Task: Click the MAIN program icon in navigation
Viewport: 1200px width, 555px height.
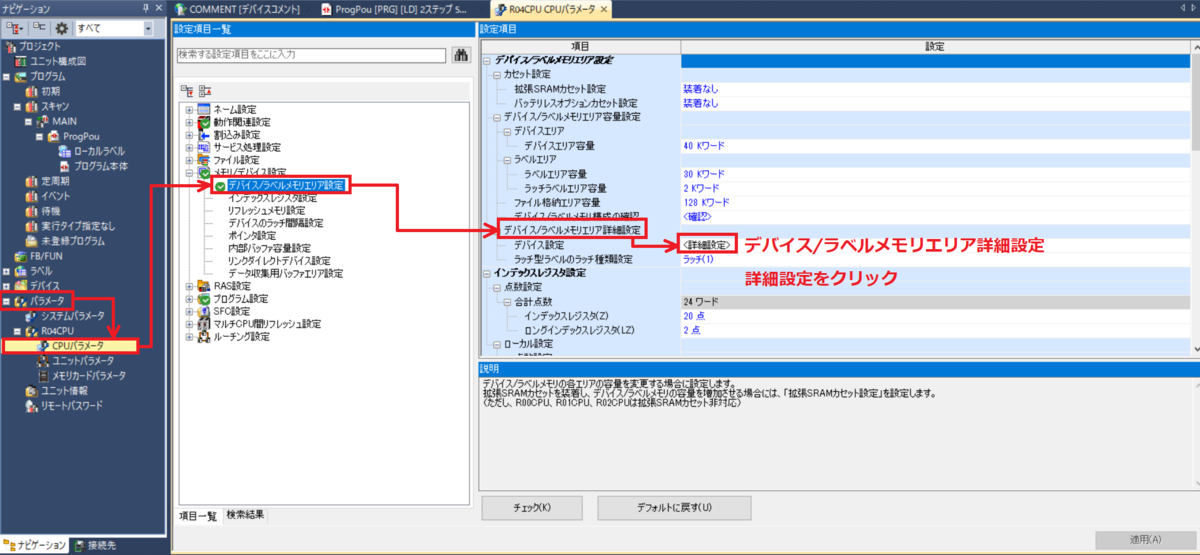Action: pos(43,121)
